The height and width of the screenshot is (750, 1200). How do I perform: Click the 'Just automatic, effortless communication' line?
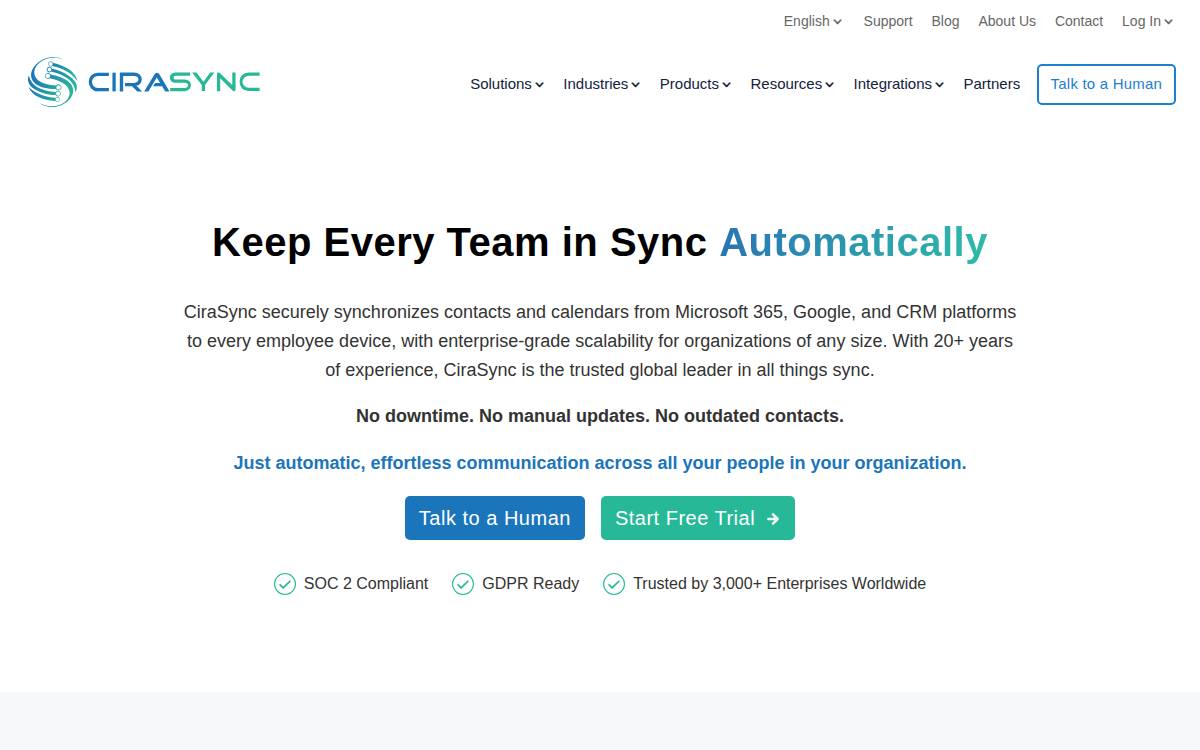tap(600, 463)
